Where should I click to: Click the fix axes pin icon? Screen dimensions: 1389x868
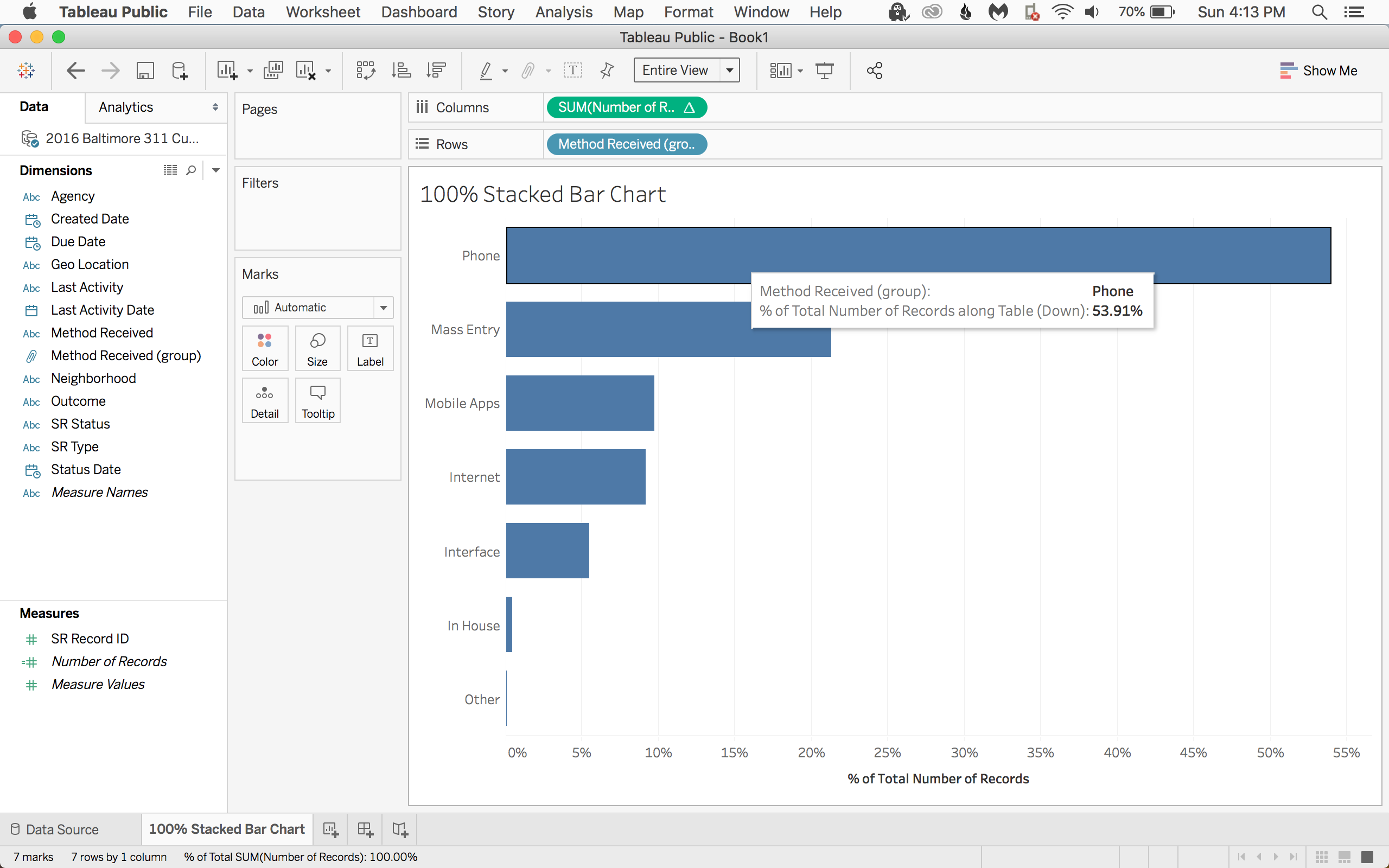tap(607, 71)
